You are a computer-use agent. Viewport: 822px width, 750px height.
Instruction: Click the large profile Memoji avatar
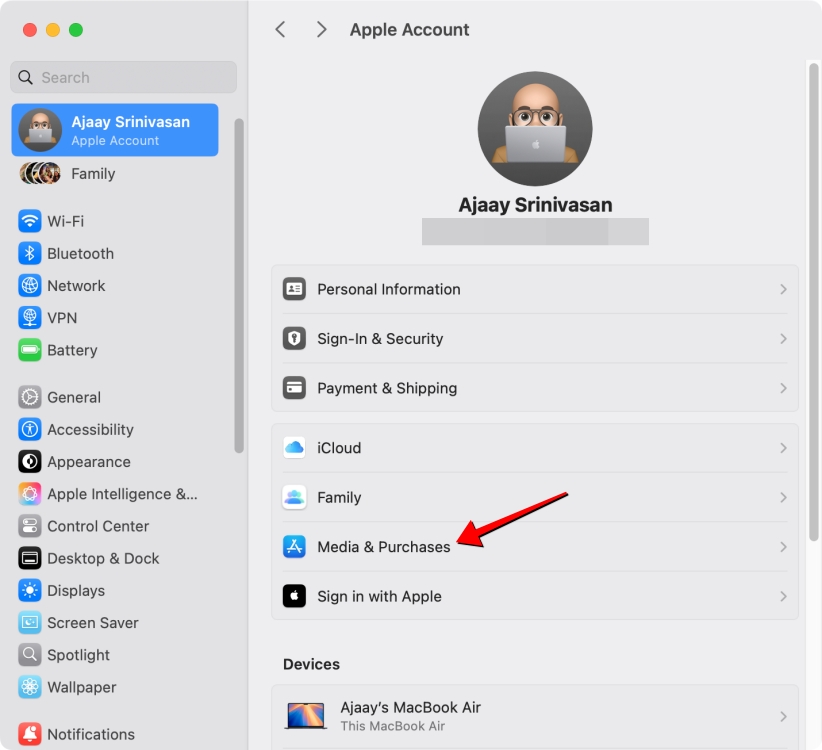(x=535, y=128)
